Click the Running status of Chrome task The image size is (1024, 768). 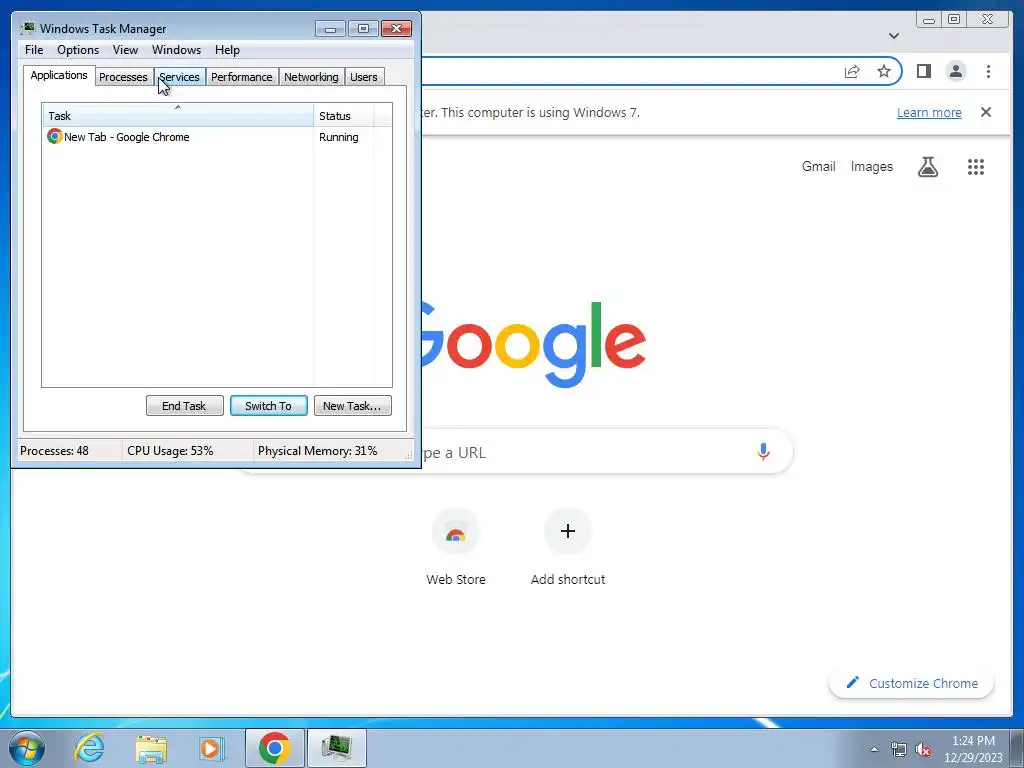[x=338, y=137]
